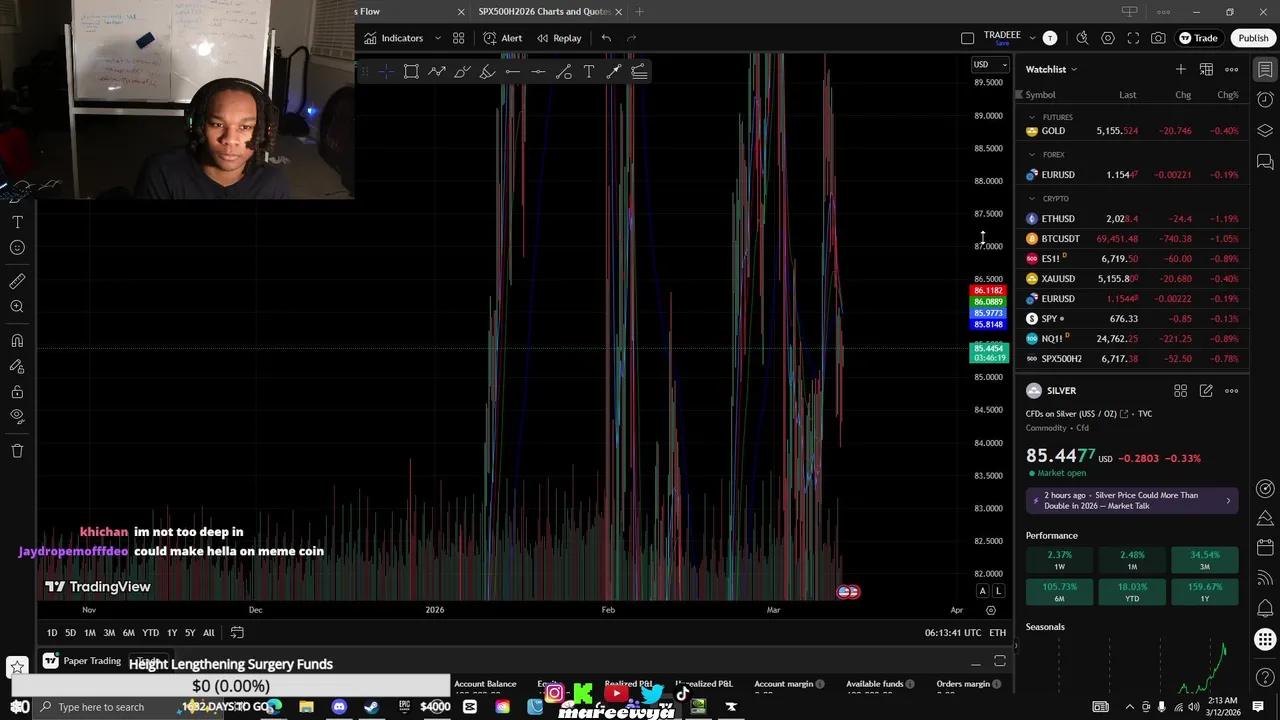Open emoji icons tool in left toolbar
The image size is (1280, 720).
(x=17, y=247)
